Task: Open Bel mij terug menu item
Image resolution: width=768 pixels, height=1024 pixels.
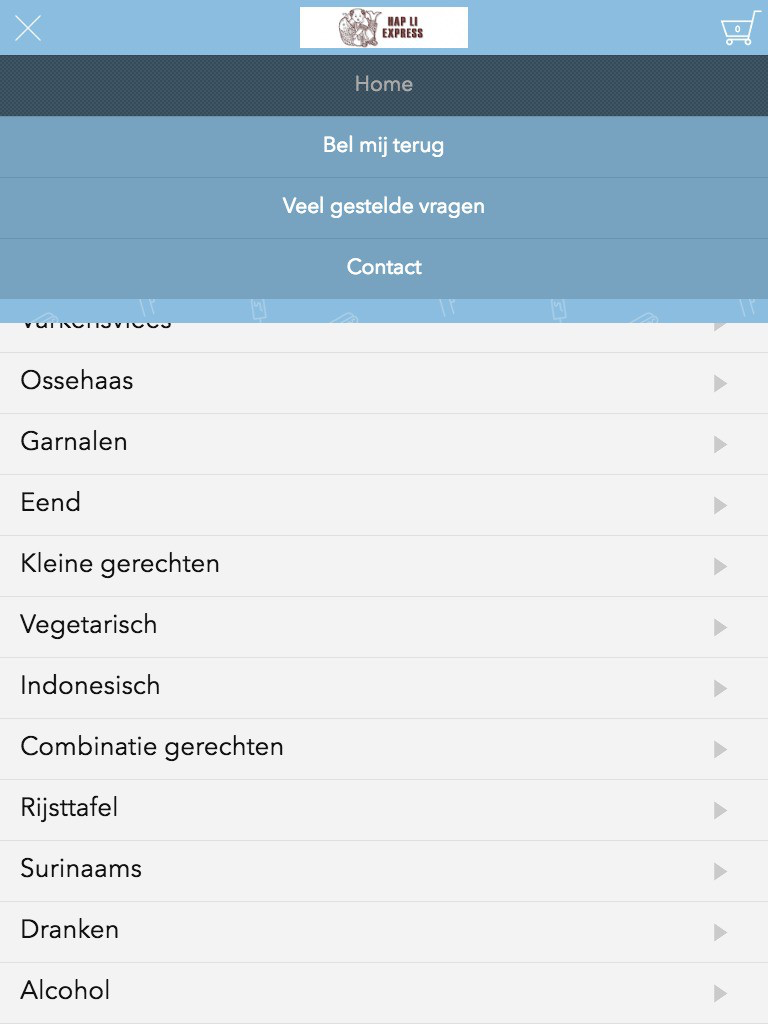Action: 384,146
